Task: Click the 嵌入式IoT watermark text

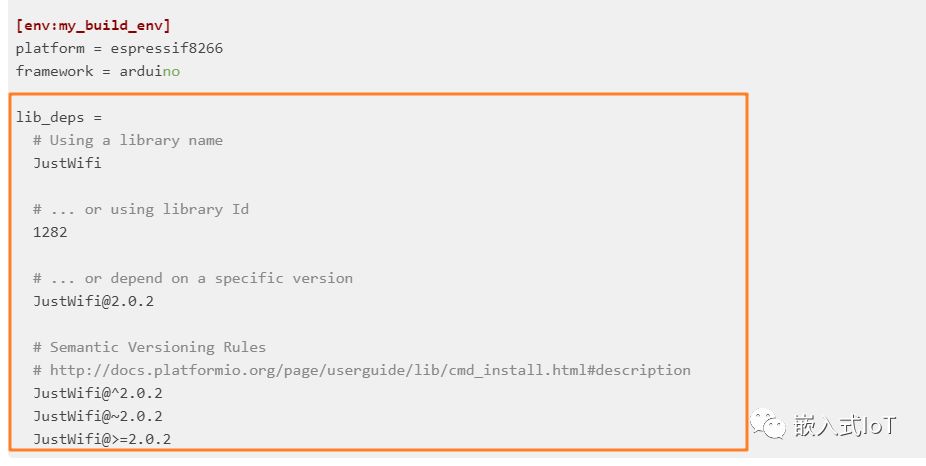Action: tap(844, 427)
